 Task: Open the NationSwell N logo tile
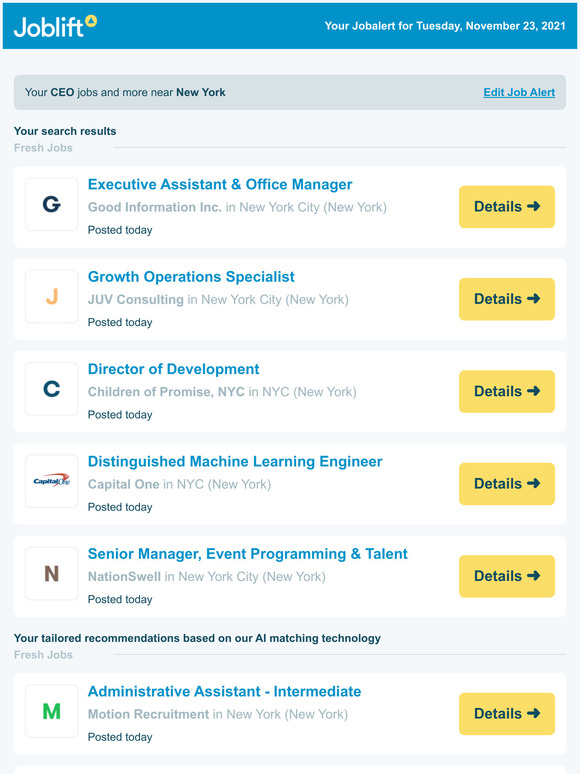click(x=52, y=573)
